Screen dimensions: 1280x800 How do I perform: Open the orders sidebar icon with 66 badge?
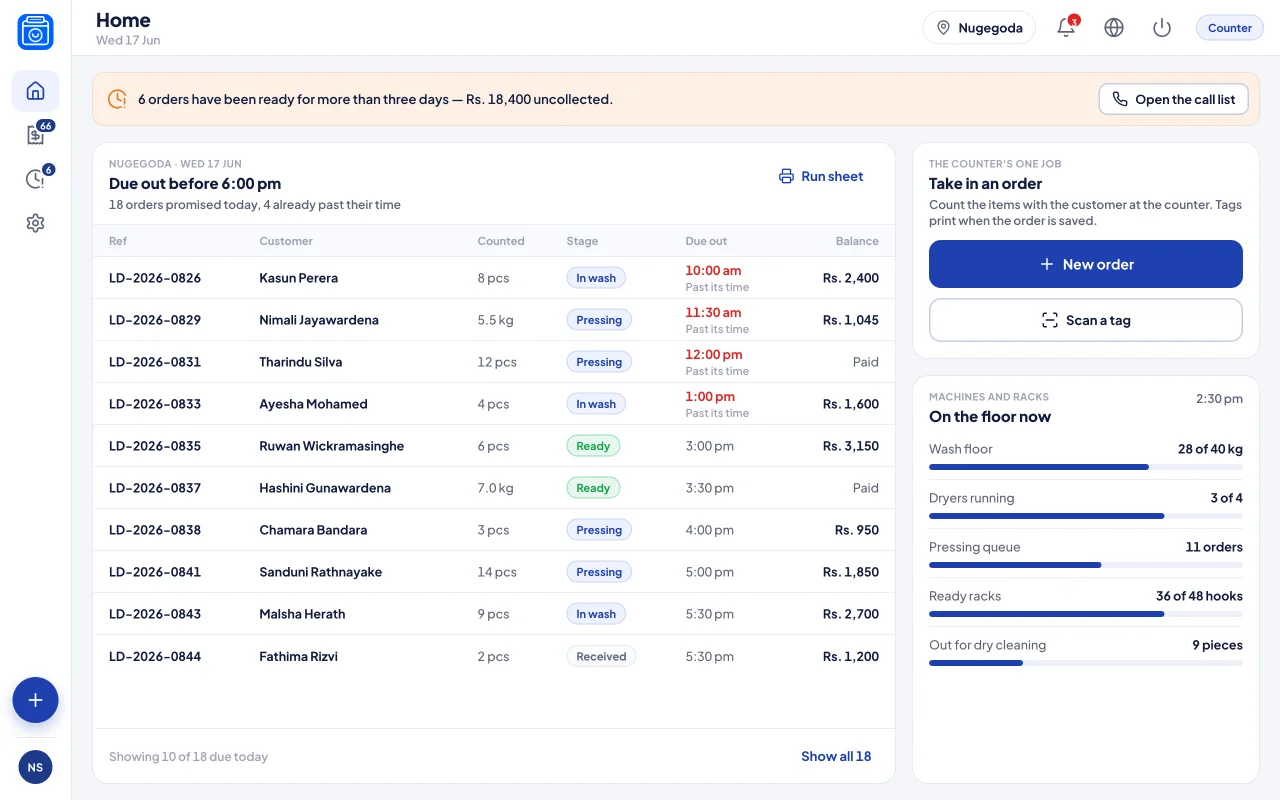point(35,135)
